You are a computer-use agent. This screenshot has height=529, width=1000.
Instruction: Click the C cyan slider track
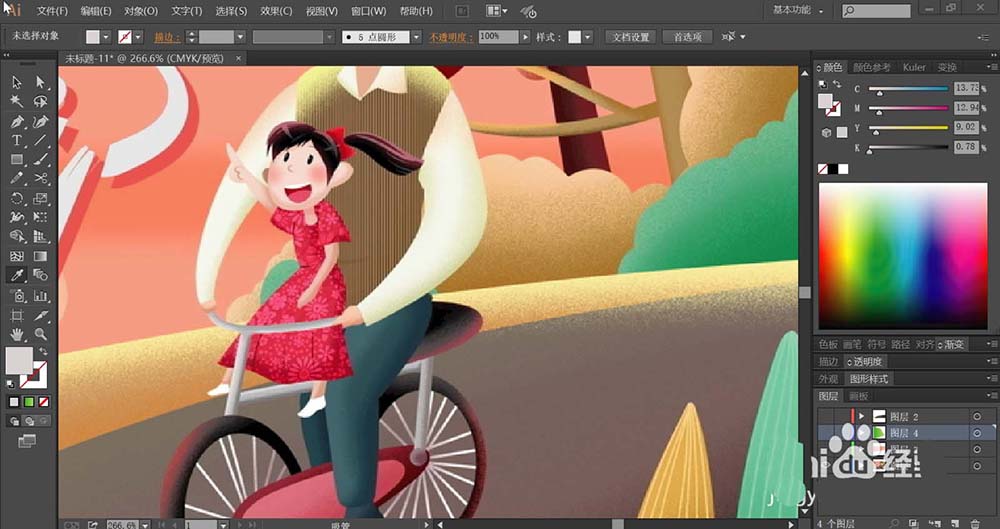908,89
